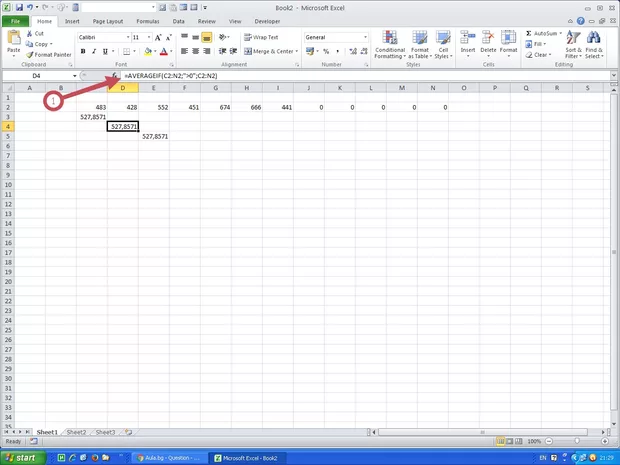Toggle Bottom Align in Alignment group
This screenshot has width=620, height=465.
(206, 37)
